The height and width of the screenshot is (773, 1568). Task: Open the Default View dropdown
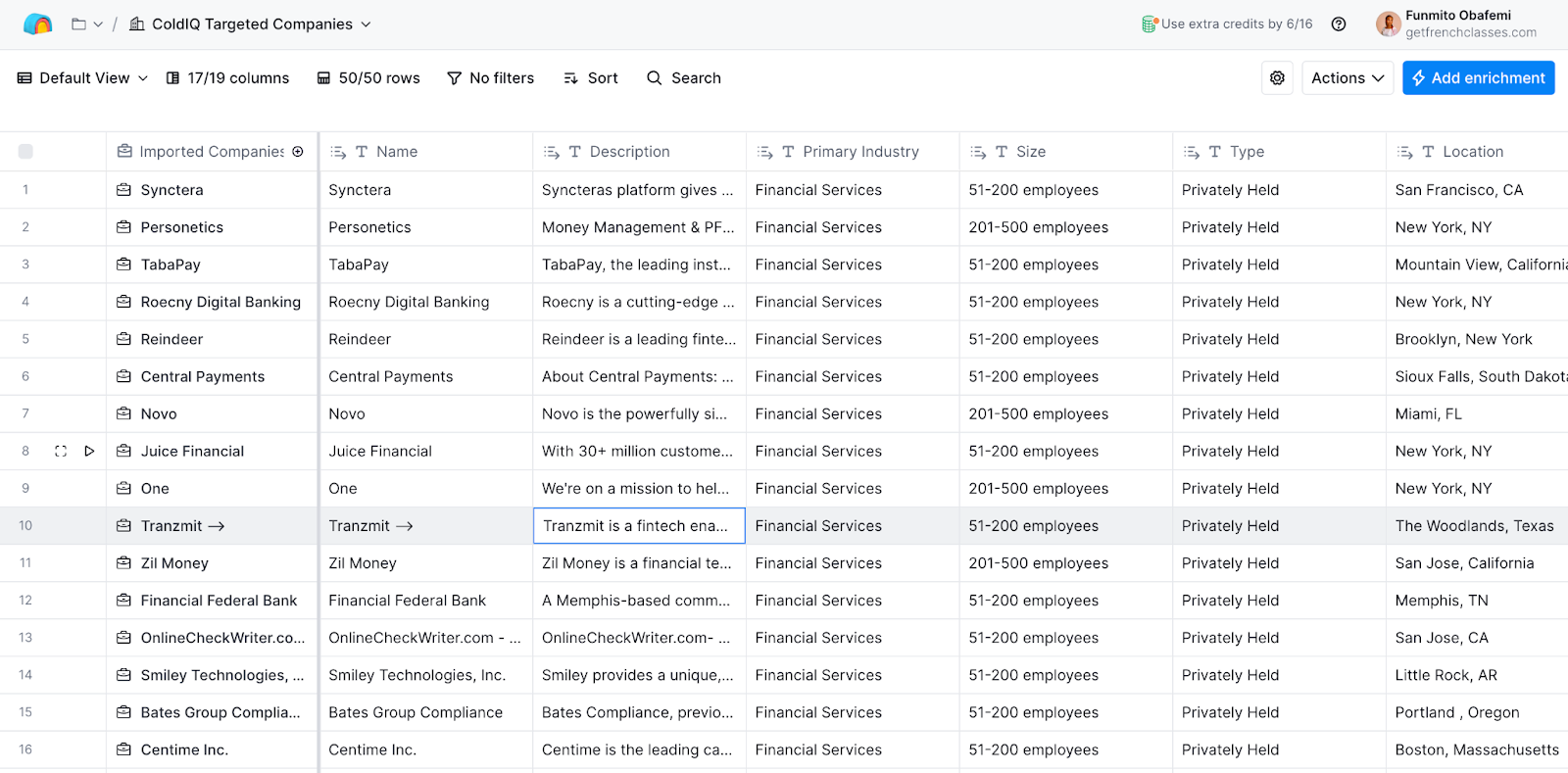pos(83,78)
